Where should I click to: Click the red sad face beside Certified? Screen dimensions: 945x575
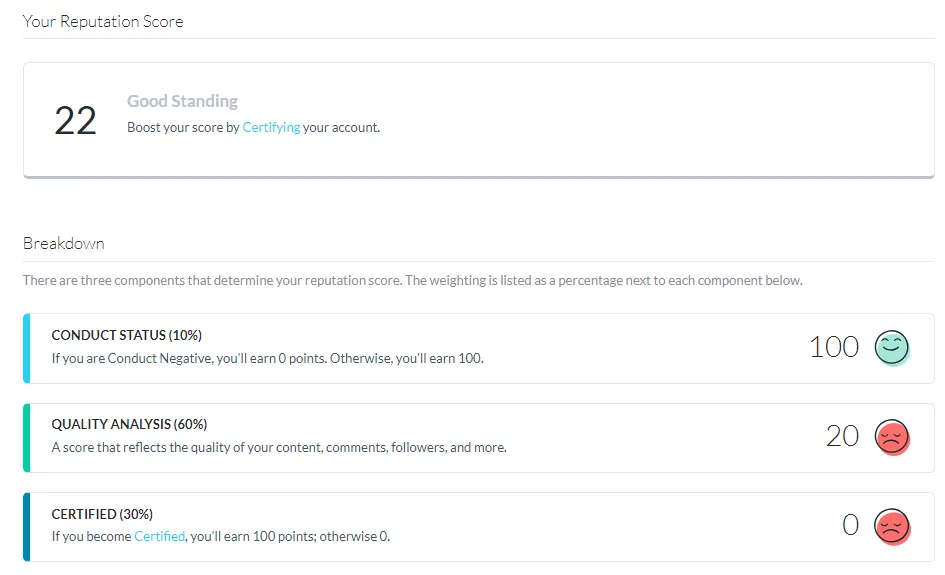(892, 527)
